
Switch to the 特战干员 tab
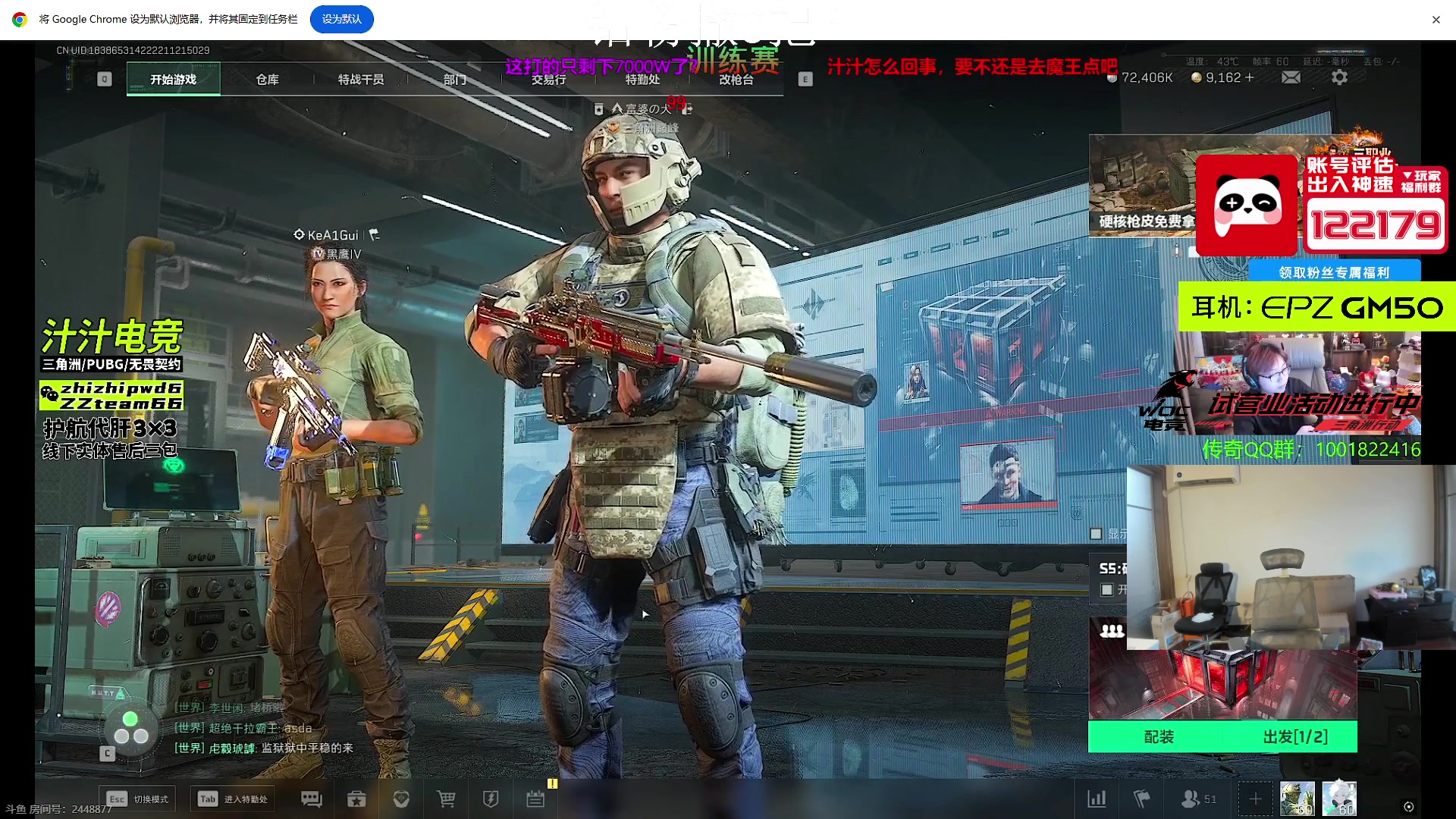click(361, 80)
